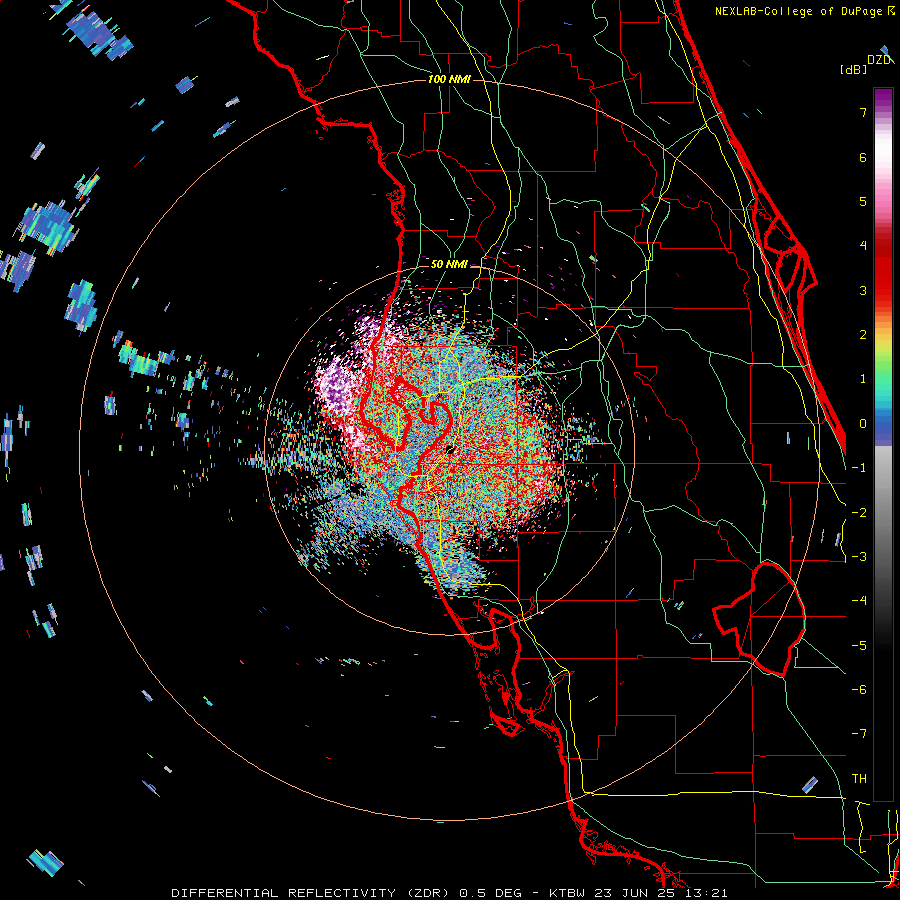Click the -6 tick label on scale

tap(859, 690)
